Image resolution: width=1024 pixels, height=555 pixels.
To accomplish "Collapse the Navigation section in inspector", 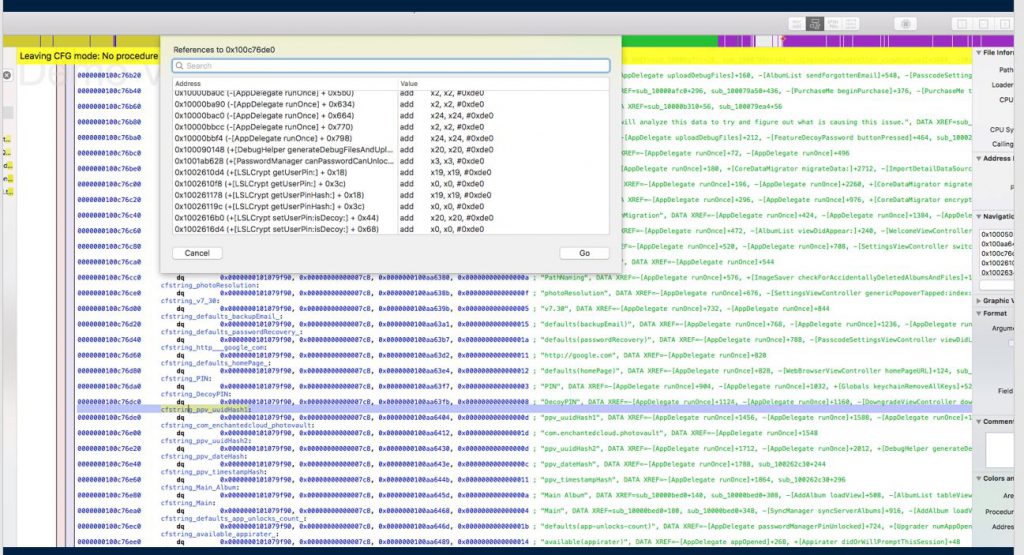I will pyautogui.click(x=978, y=216).
